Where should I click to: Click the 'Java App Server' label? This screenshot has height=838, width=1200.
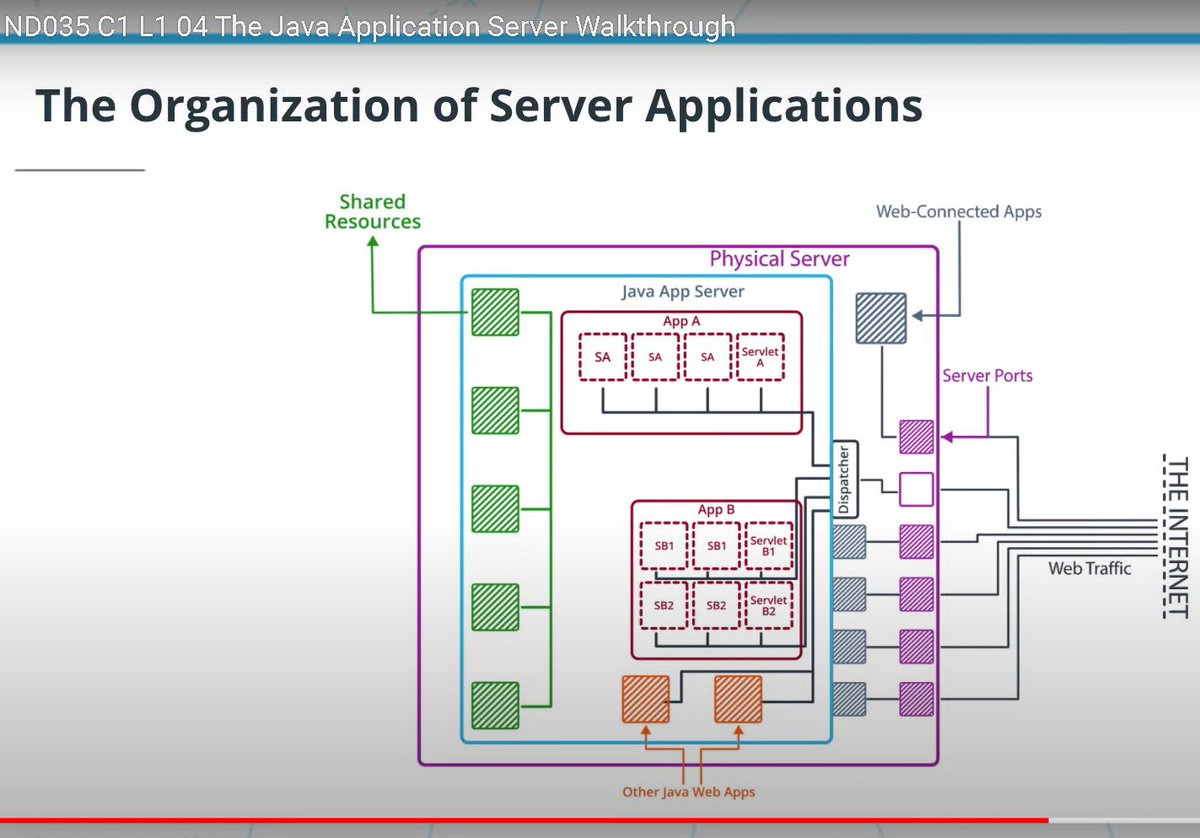pyautogui.click(x=682, y=292)
